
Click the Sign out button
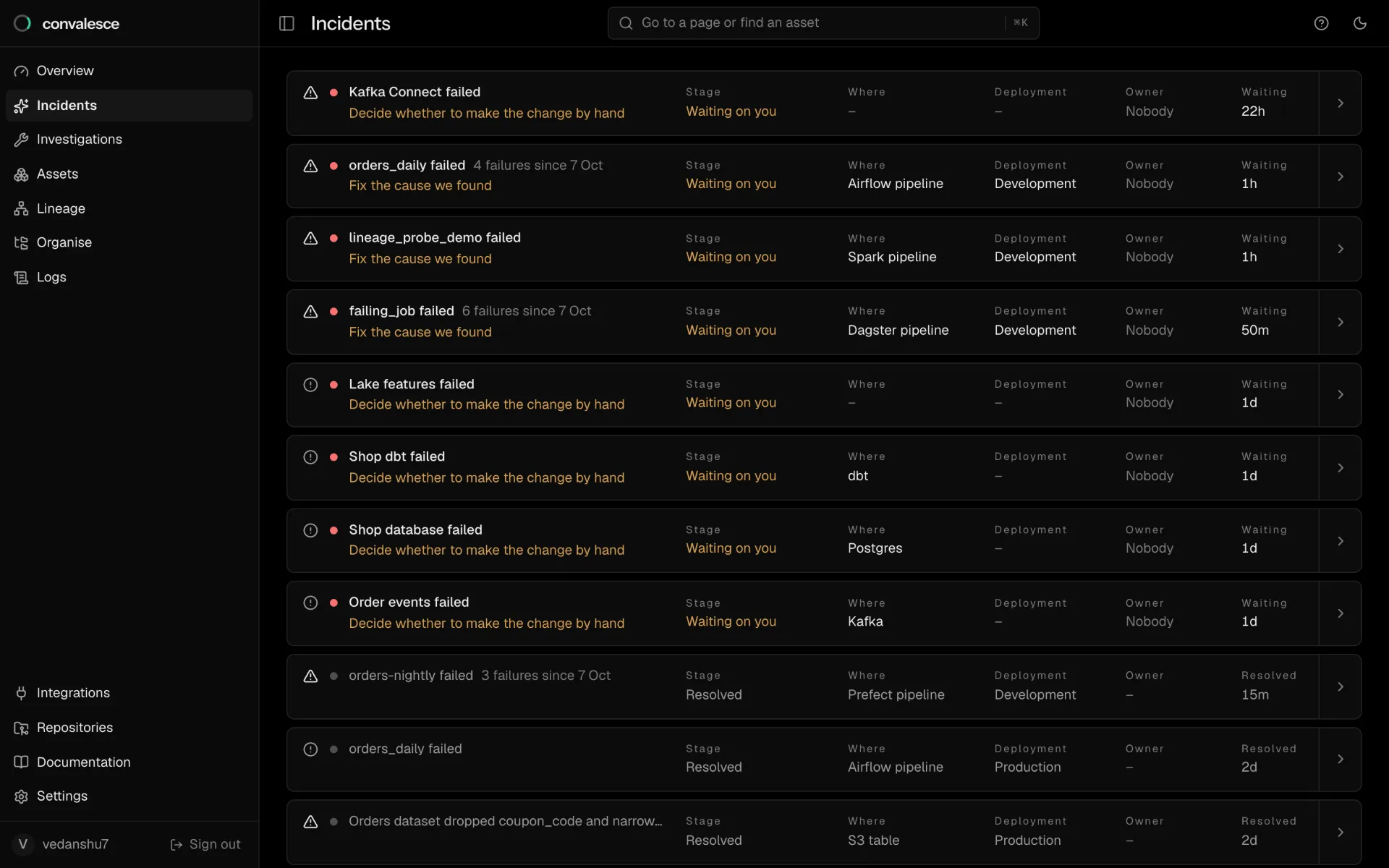coord(205,844)
